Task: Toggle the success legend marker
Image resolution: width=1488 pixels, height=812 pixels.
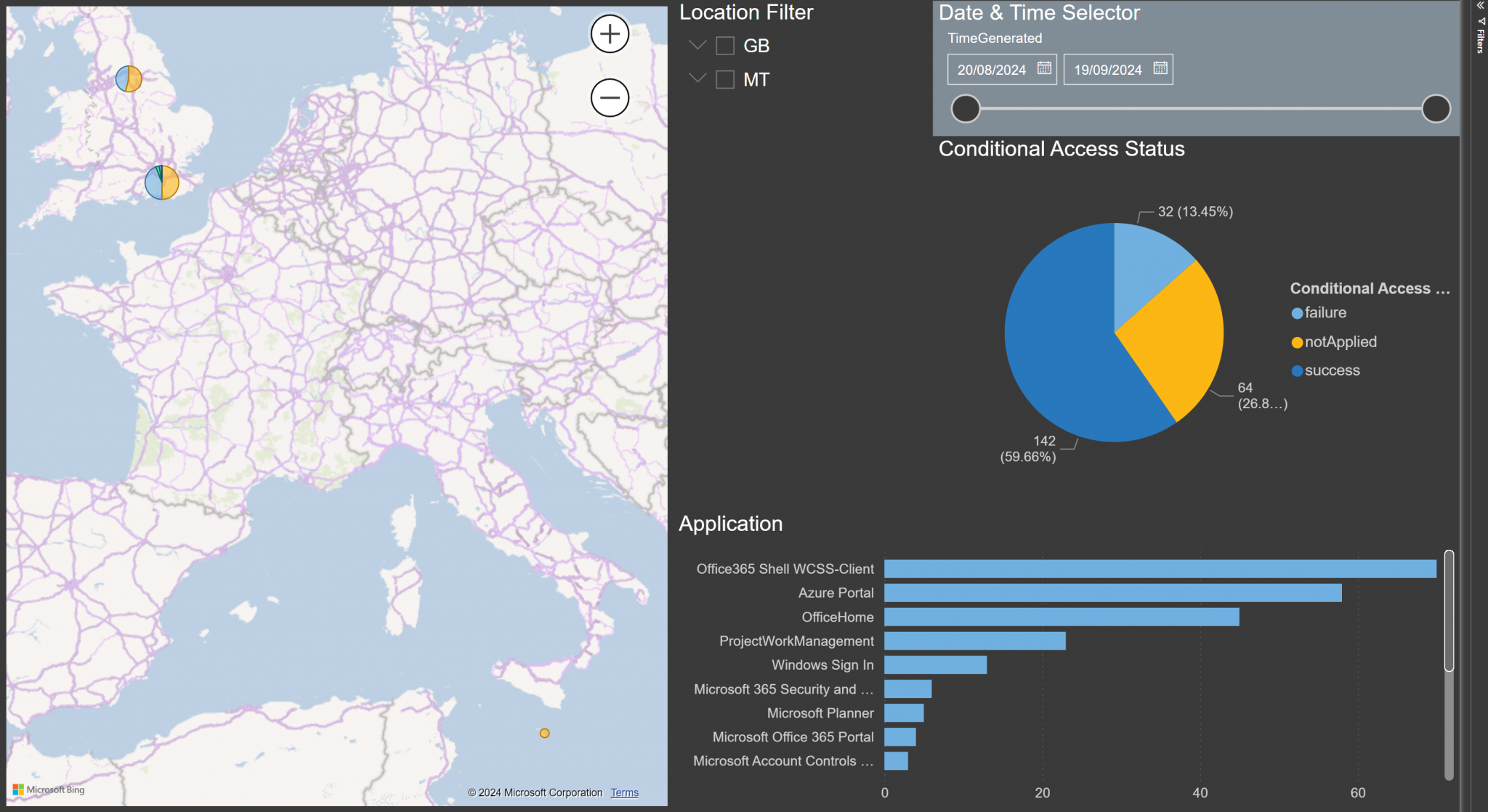Action: [1296, 370]
